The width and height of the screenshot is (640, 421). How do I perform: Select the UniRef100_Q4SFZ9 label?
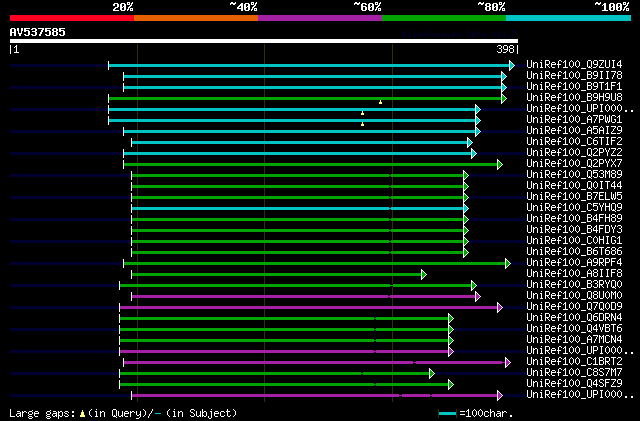(574, 384)
